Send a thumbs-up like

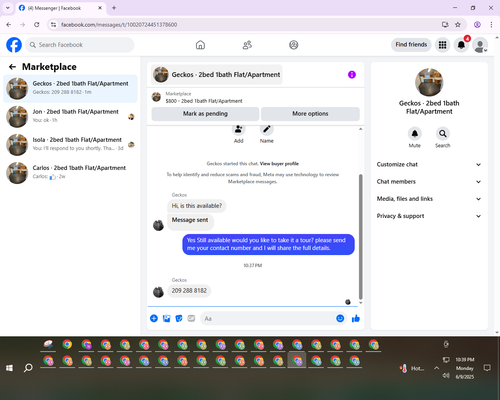click(x=356, y=318)
